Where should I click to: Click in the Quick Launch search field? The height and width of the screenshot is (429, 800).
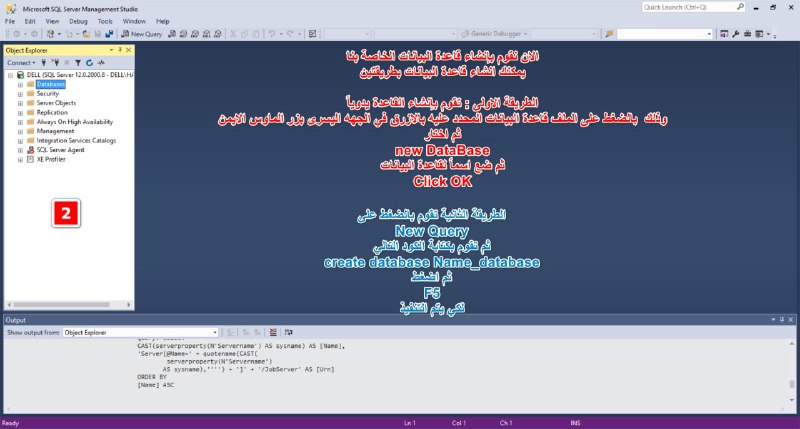pos(688,7)
